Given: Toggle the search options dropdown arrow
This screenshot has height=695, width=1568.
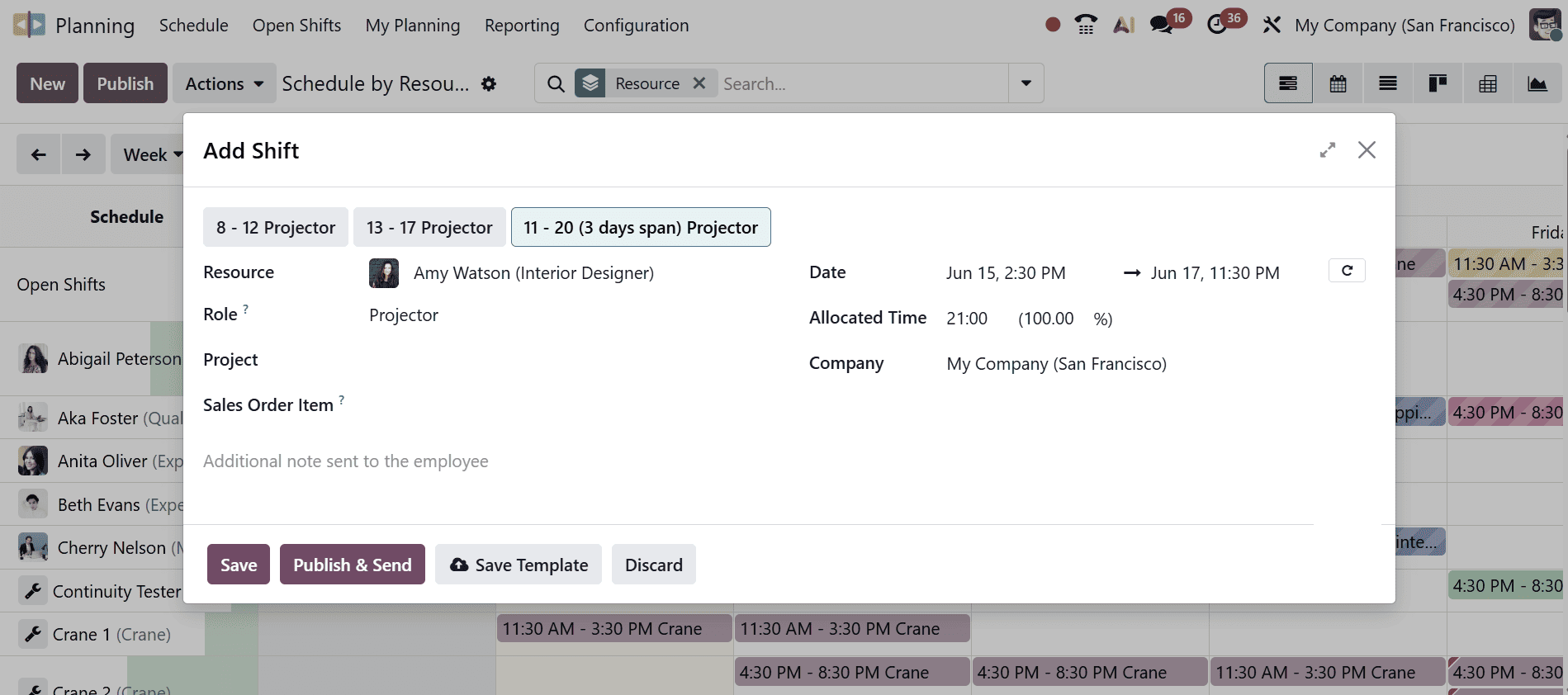Looking at the screenshot, I should (1026, 83).
